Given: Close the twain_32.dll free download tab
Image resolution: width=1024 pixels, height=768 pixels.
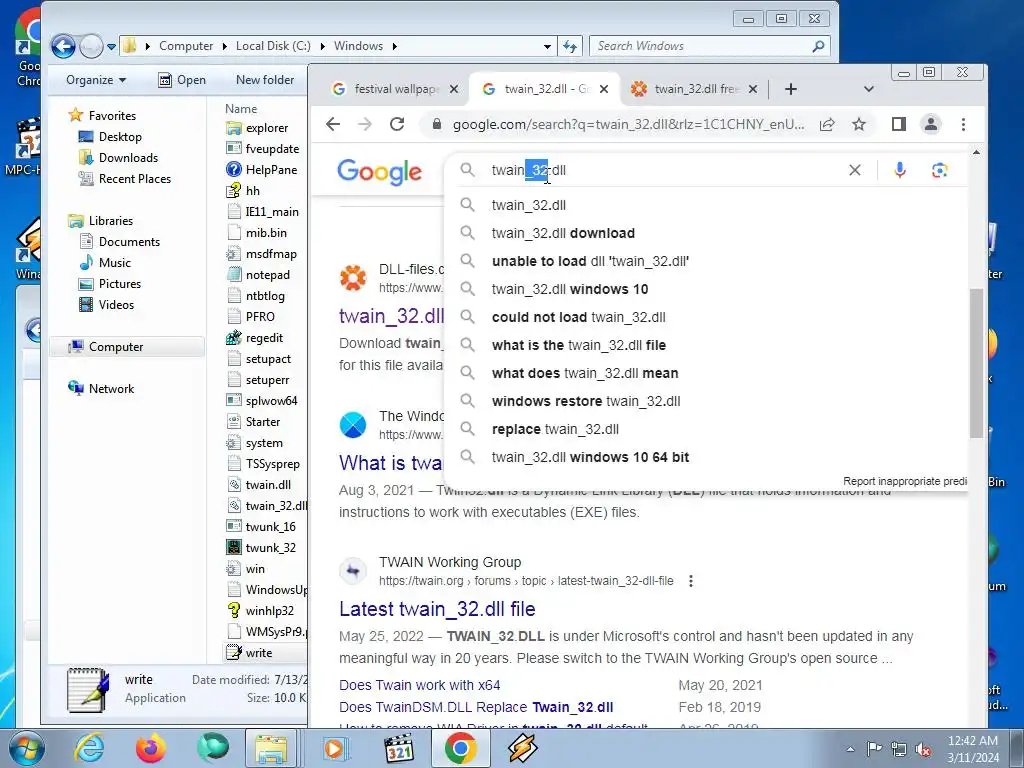Looking at the screenshot, I should point(753,89).
